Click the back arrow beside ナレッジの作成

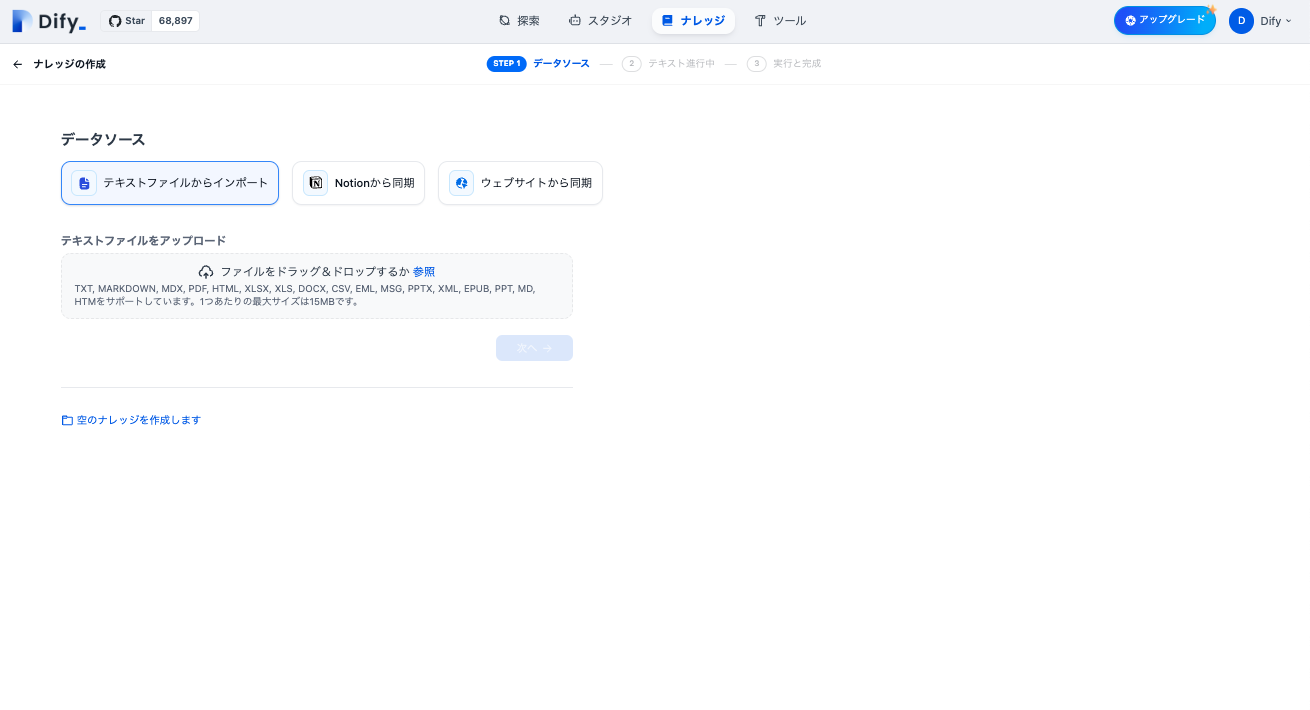[x=18, y=64]
